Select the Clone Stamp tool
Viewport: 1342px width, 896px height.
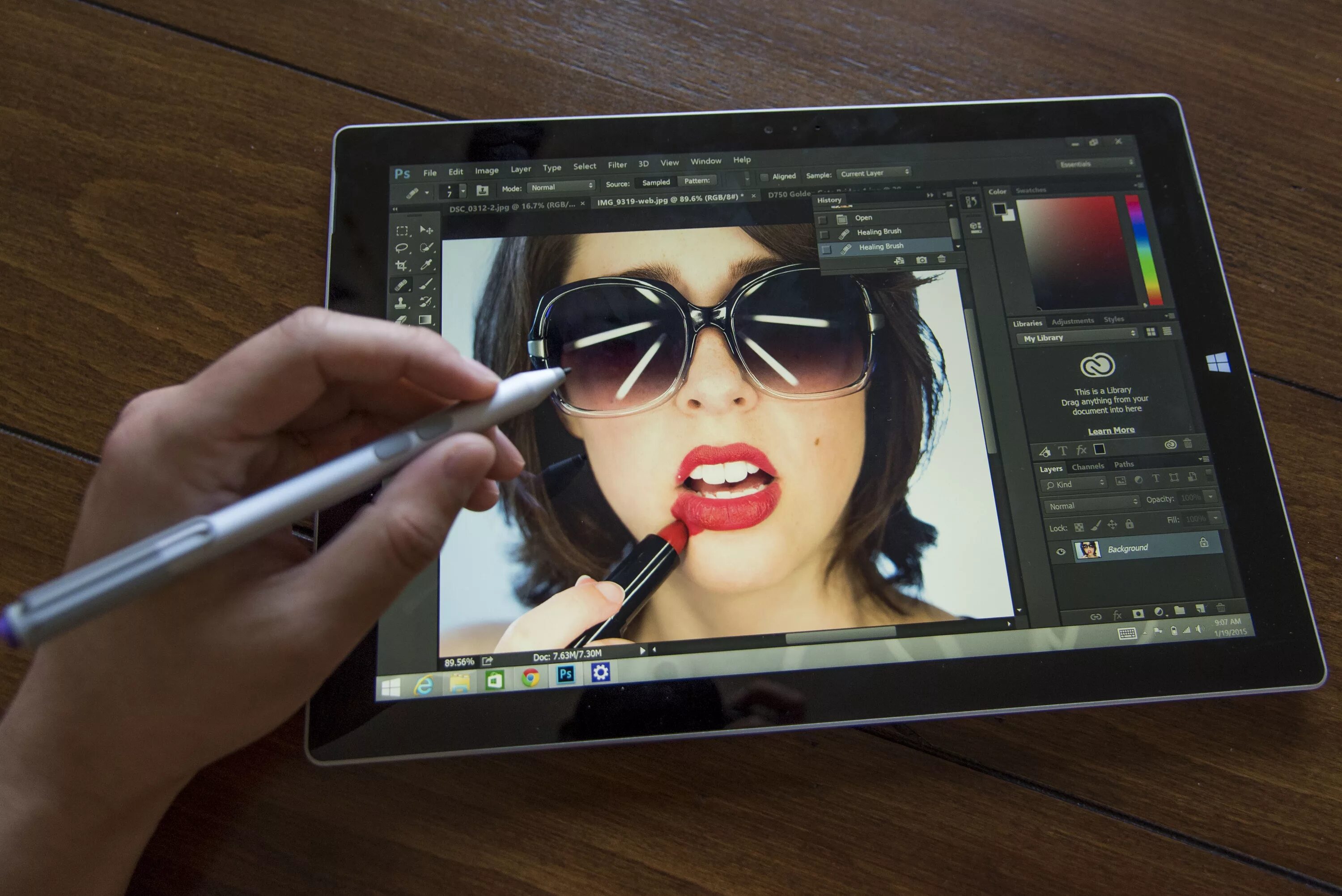tap(401, 302)
